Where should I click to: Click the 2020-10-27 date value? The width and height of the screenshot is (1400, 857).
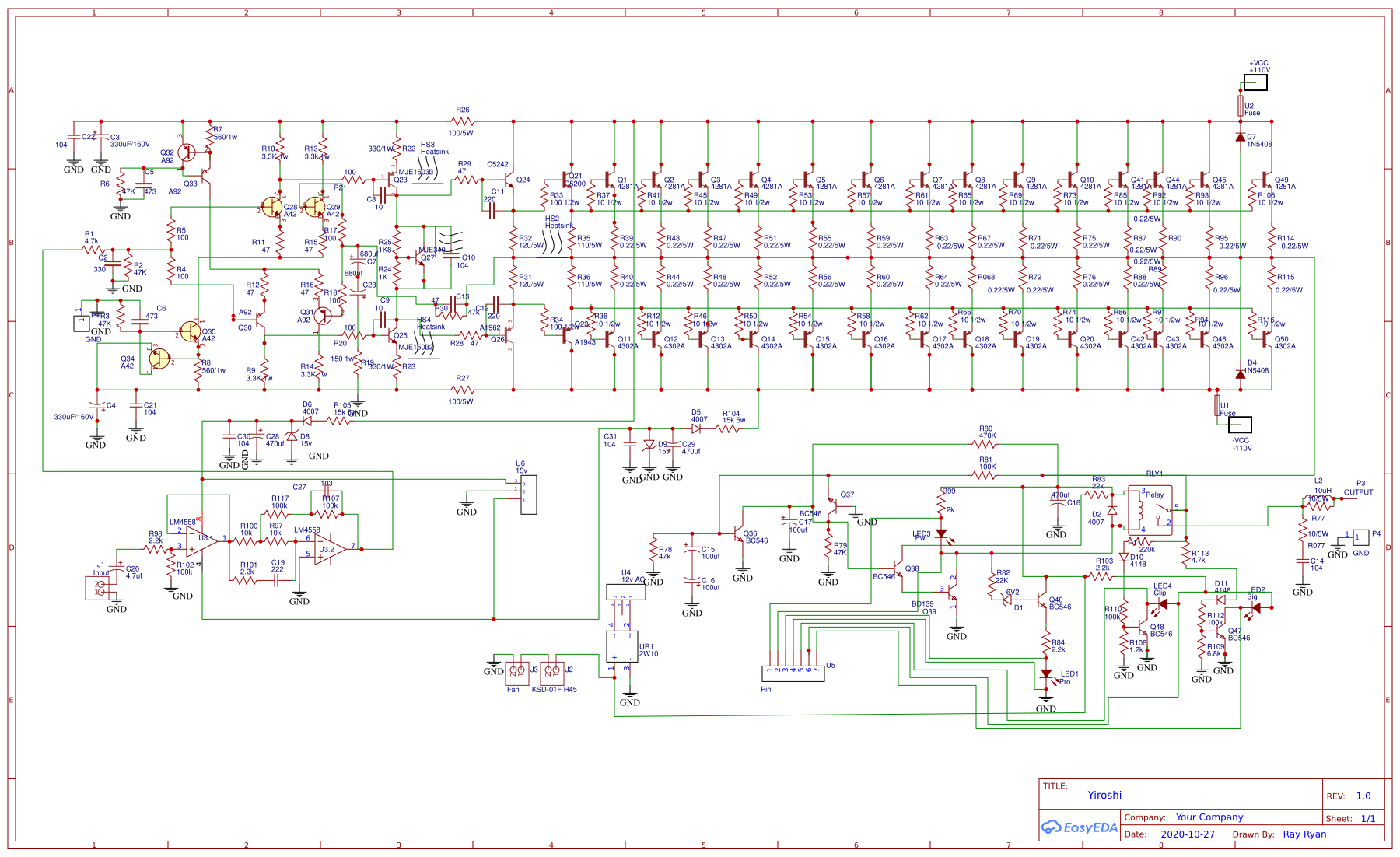[1187, 834]
